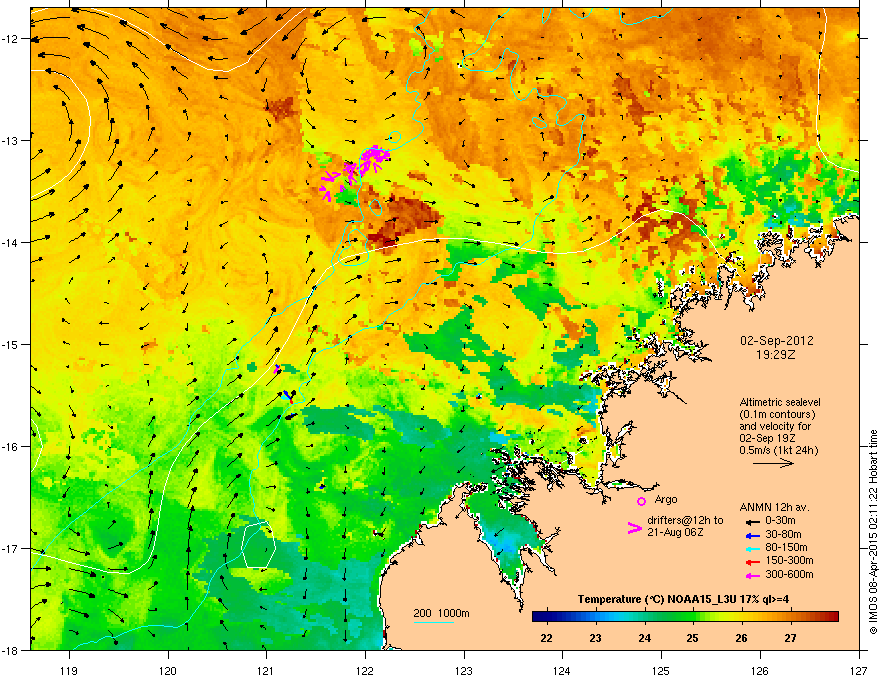
Task: Click colorbar tick label 23
Action: pos(595,638)
